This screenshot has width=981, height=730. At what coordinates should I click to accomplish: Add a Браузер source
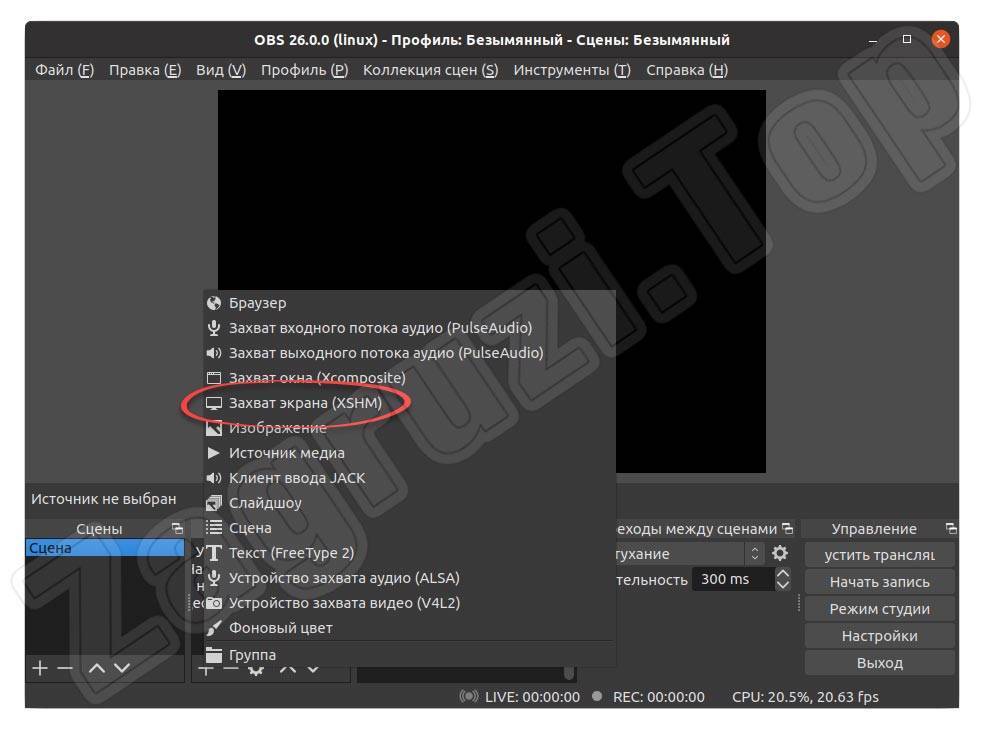[x=409, y=303]
